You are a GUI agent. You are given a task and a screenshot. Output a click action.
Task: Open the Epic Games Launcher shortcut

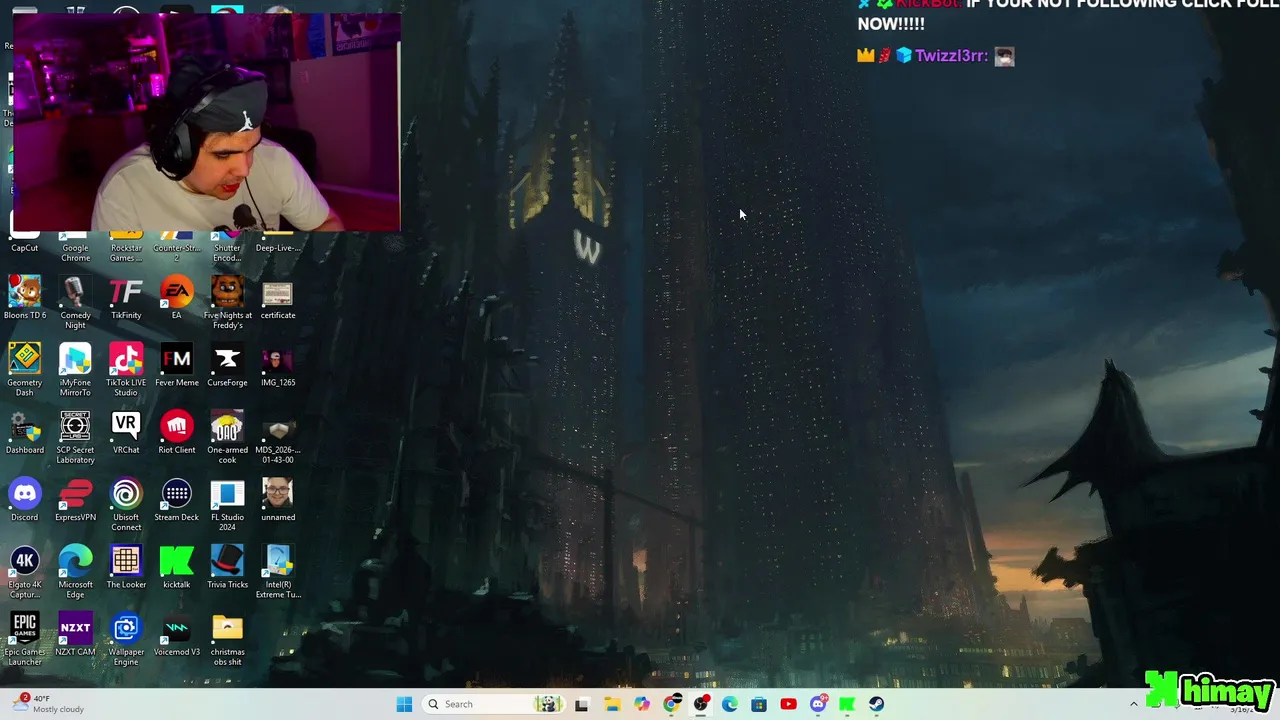point(25,640)
